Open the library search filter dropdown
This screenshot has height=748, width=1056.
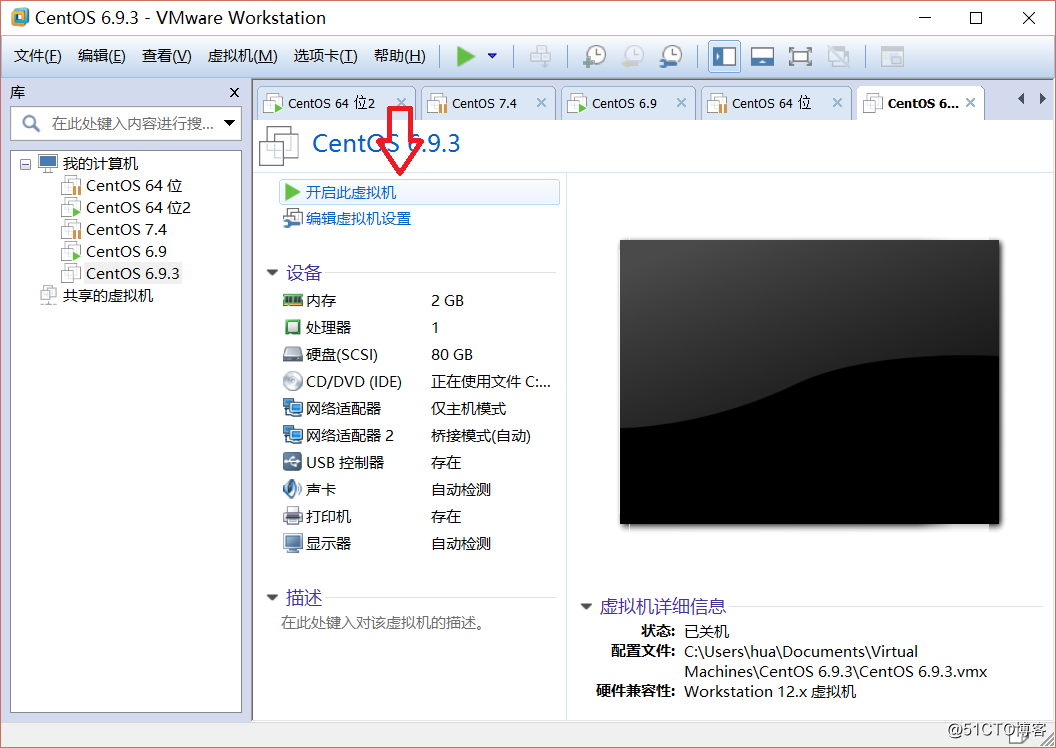point(230,123)
